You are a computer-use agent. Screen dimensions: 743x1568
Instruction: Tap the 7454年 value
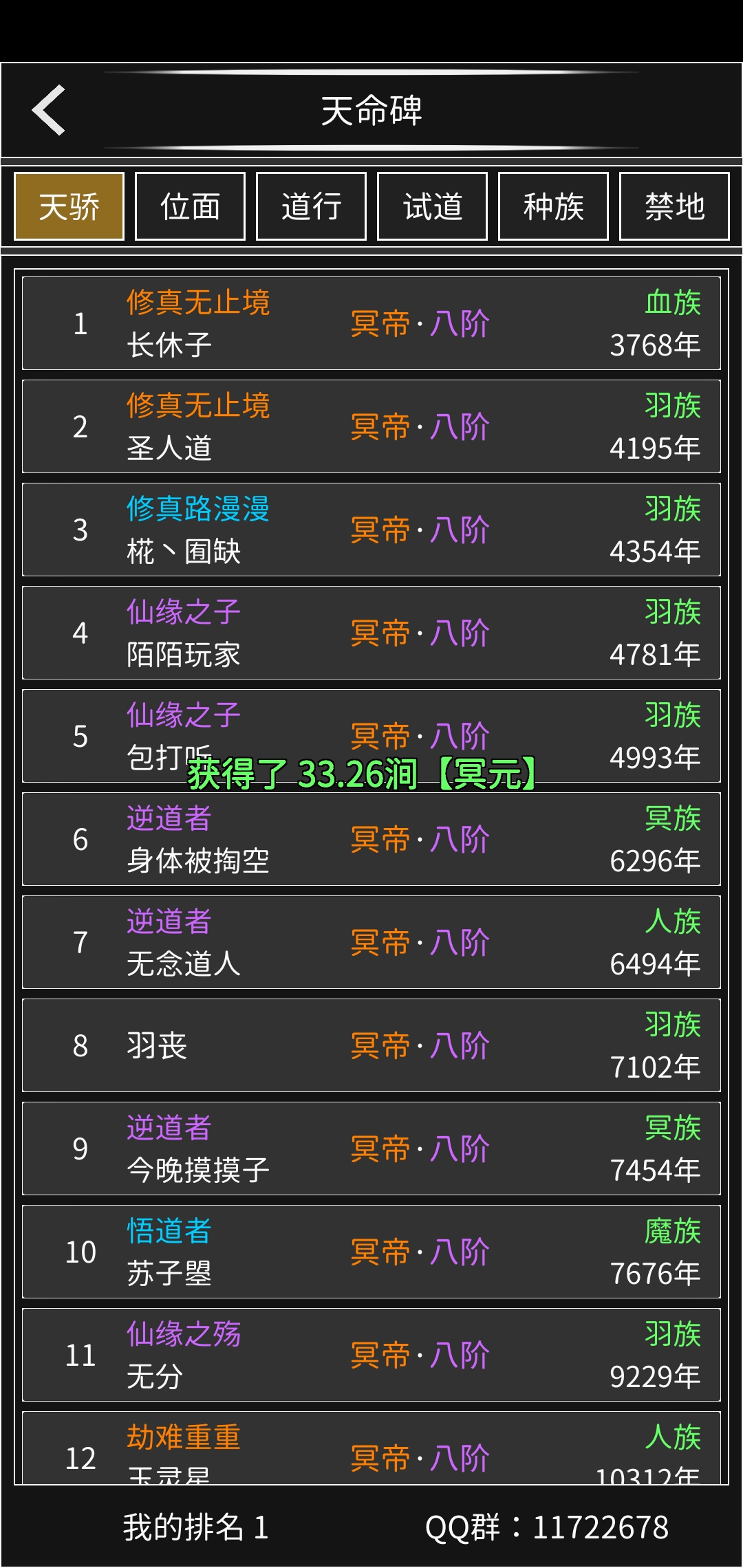pyautogui.click(x=655, y=1170)
